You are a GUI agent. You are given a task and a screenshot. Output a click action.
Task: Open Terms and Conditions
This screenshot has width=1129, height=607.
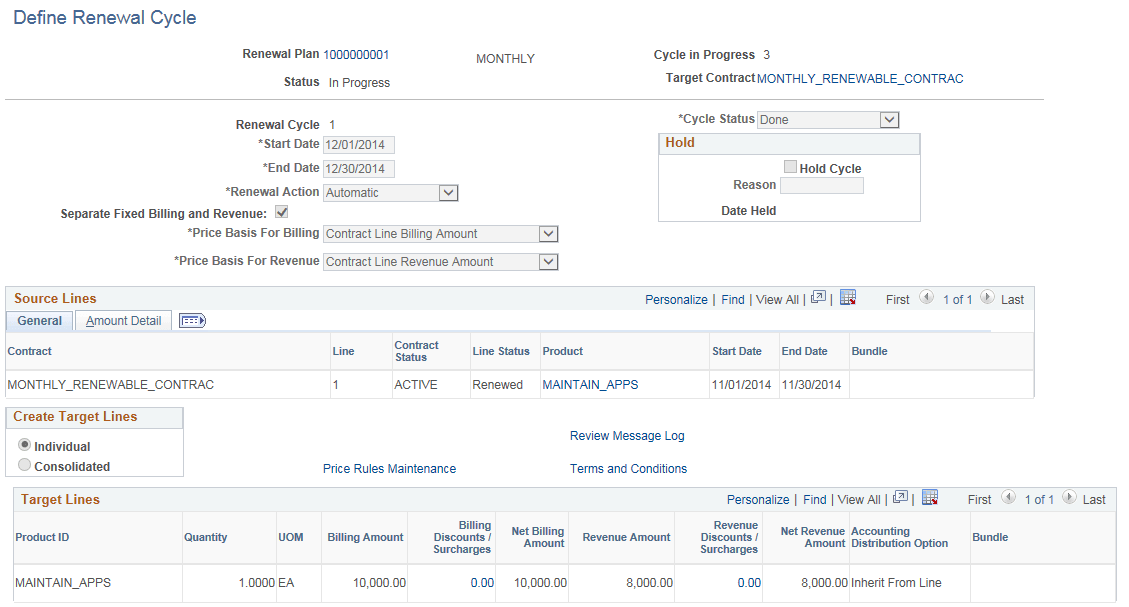point(628,468)
